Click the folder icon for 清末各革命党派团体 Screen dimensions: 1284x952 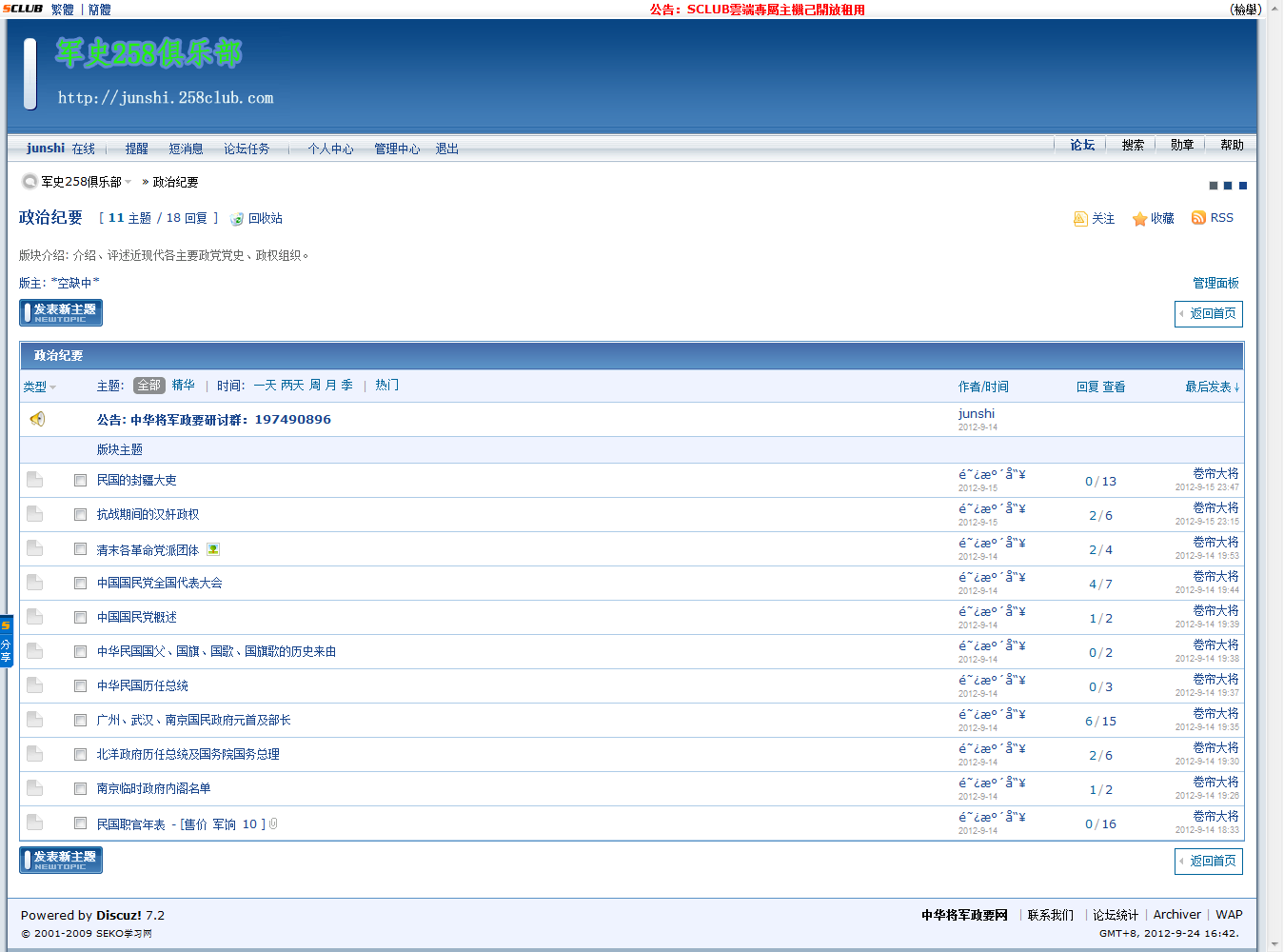[35, 548]
